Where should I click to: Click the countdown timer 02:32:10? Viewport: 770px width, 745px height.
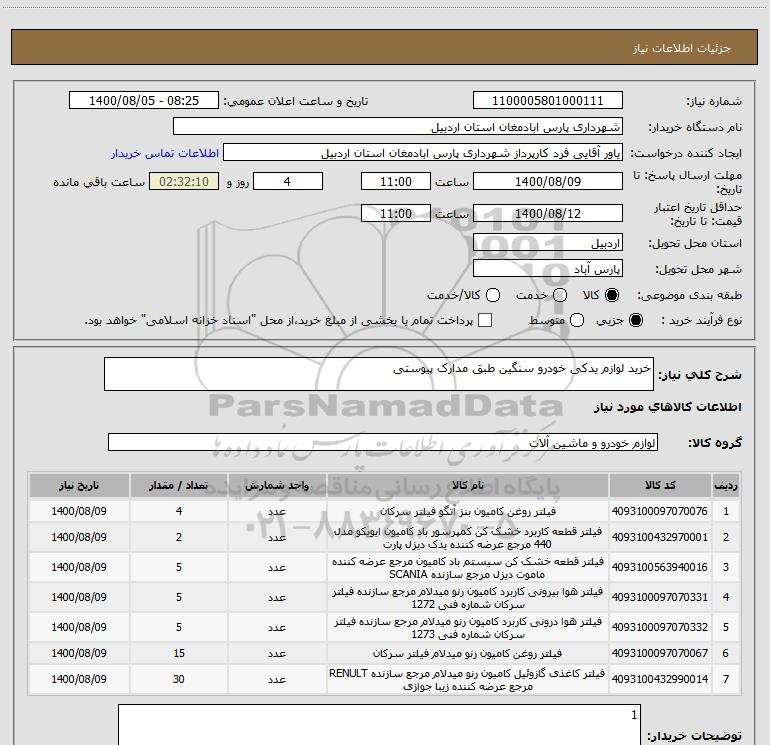pos(184,181)
